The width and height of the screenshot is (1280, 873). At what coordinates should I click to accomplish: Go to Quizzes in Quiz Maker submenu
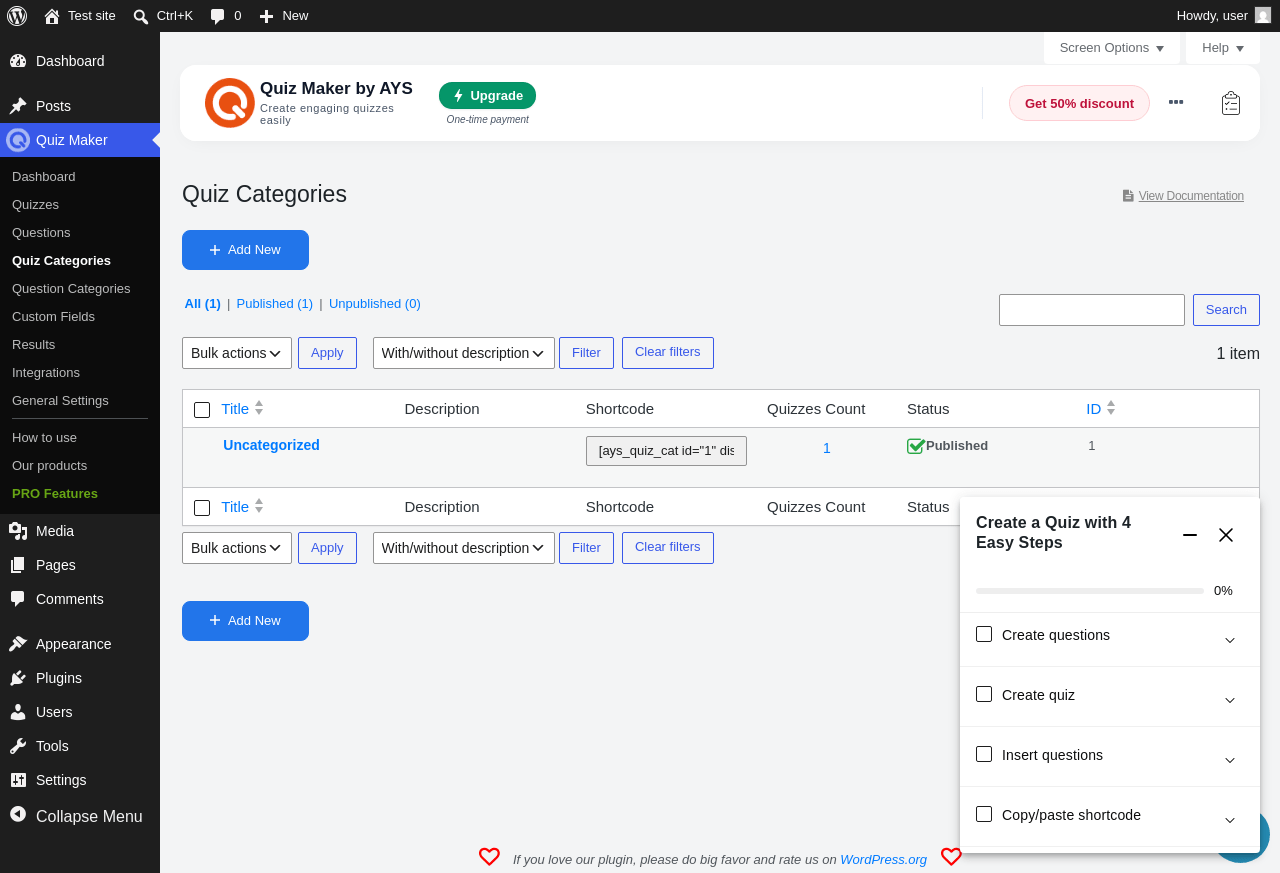click(x=35, y=205)
